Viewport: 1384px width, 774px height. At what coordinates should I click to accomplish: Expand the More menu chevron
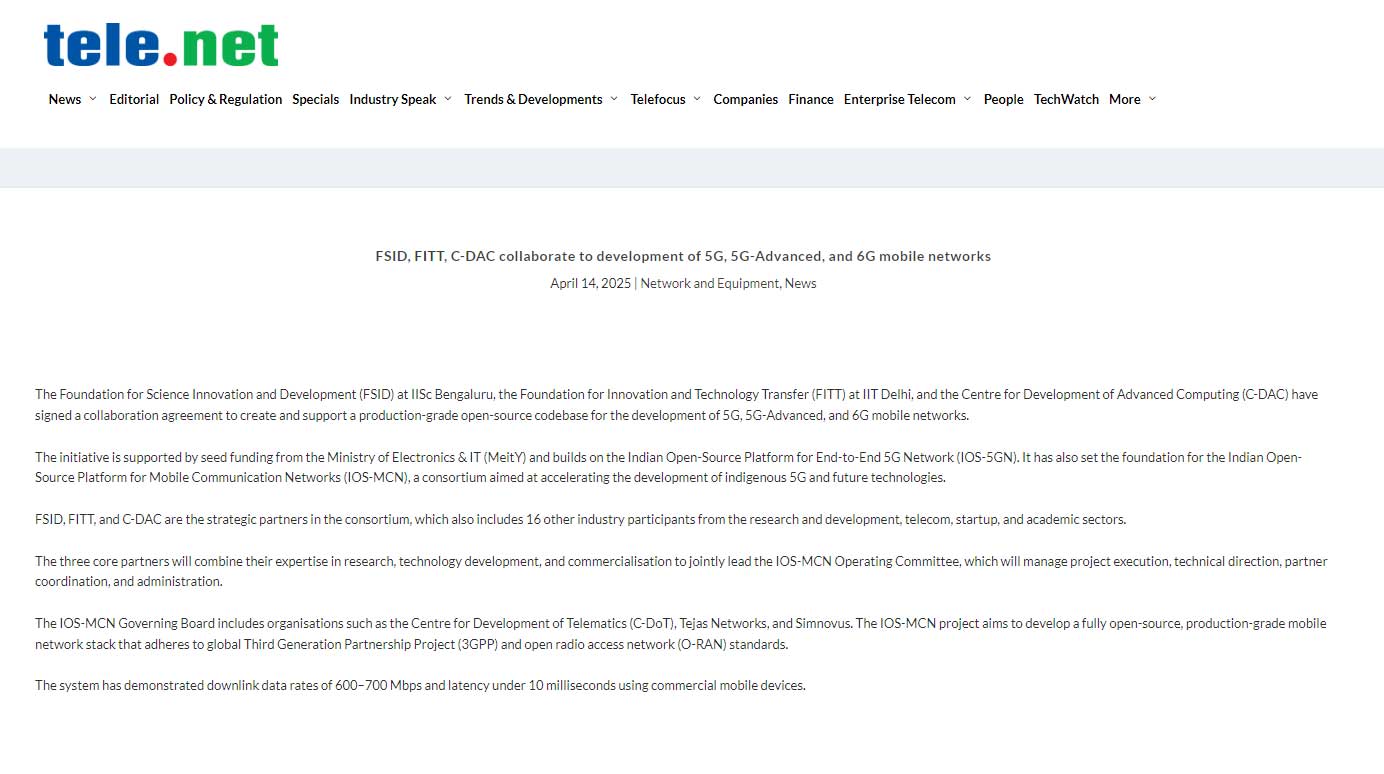[x=1152, y=99]
